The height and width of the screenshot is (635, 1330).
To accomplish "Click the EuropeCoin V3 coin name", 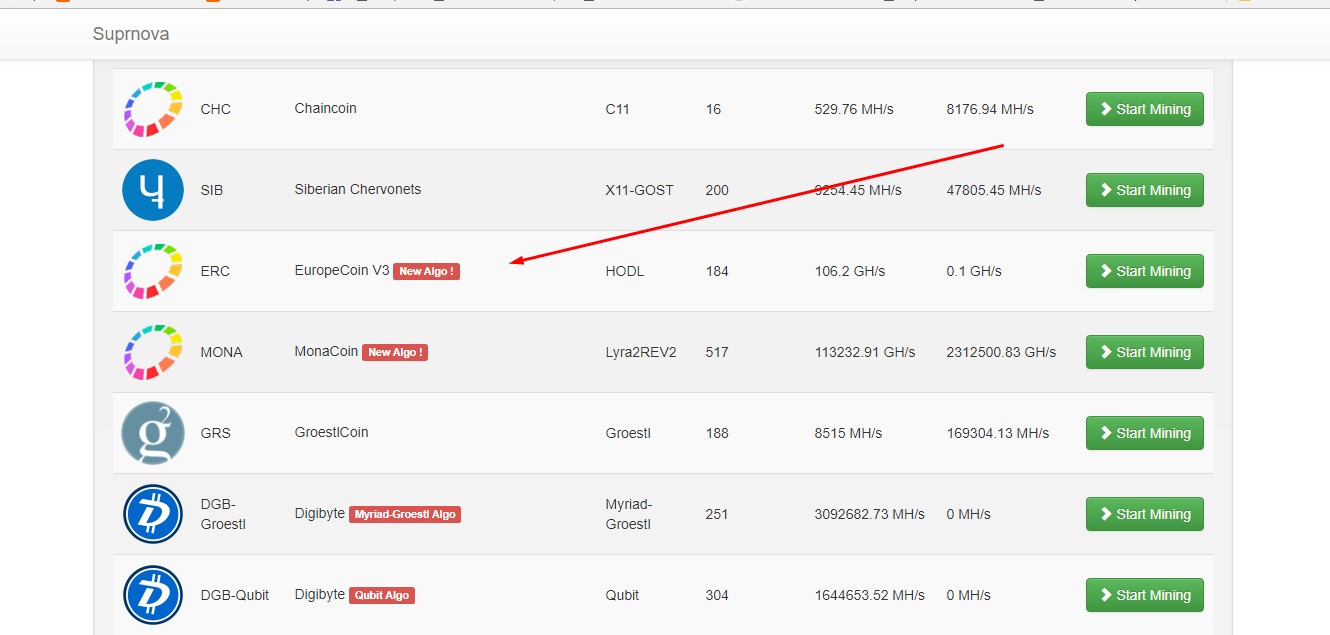I will coord(342,270).
